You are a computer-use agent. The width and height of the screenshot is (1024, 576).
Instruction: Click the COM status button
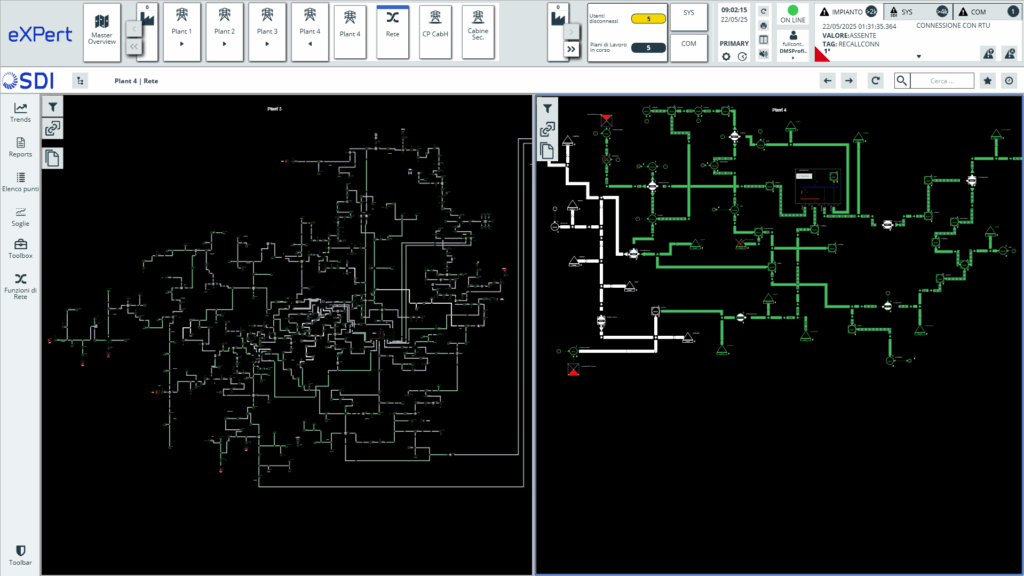[688, 45]
